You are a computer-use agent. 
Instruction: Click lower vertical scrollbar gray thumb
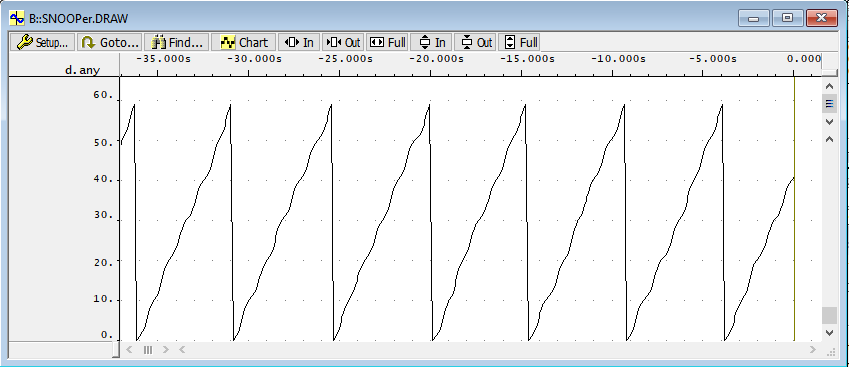(x=829, y=315)
